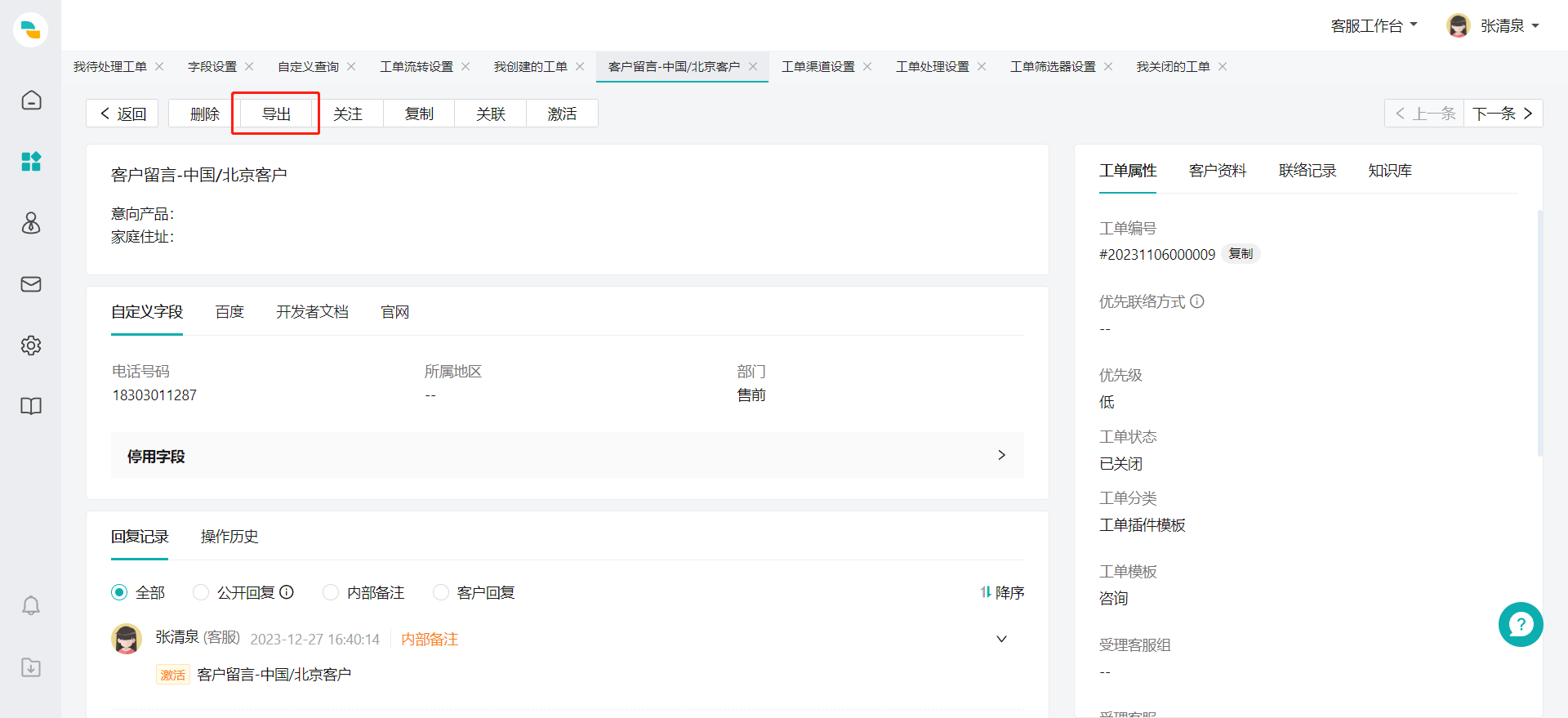This screenshot has width=1568, height=718.
Task: Open the home icon in left sidebar
Action: [x=31, y=100]
